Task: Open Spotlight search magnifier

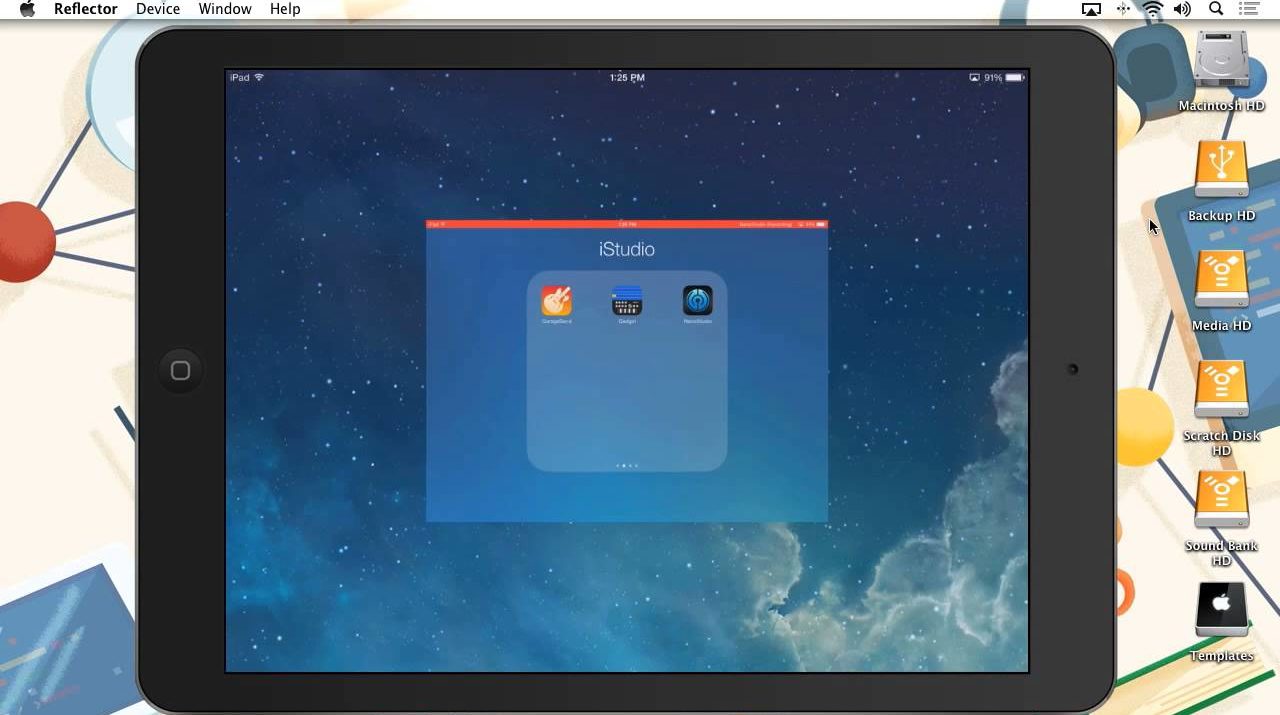Action: coord(1216,9)
